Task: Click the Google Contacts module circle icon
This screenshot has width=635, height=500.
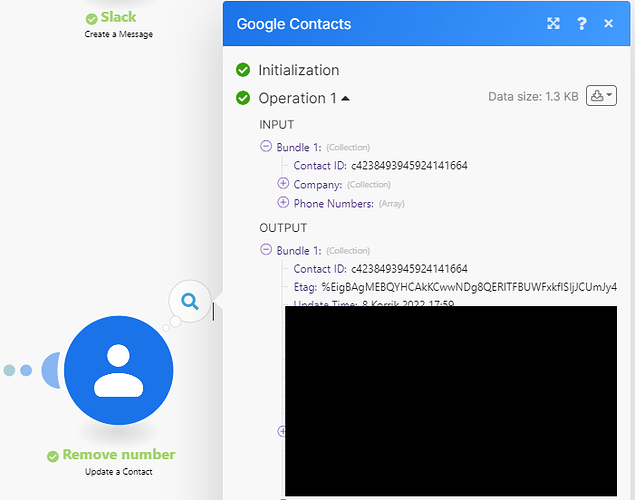Action: [119, 370]
